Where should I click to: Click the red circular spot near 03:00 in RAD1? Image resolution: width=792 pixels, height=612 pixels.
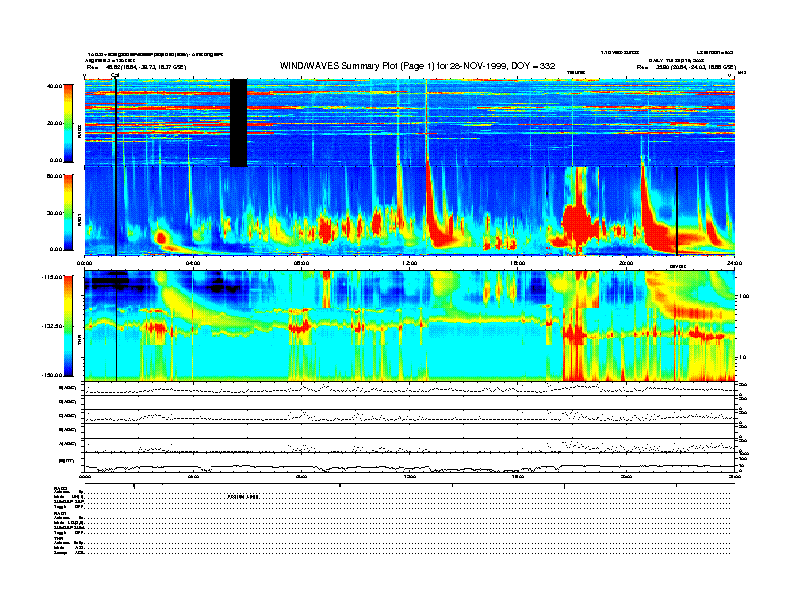[161, 237]
